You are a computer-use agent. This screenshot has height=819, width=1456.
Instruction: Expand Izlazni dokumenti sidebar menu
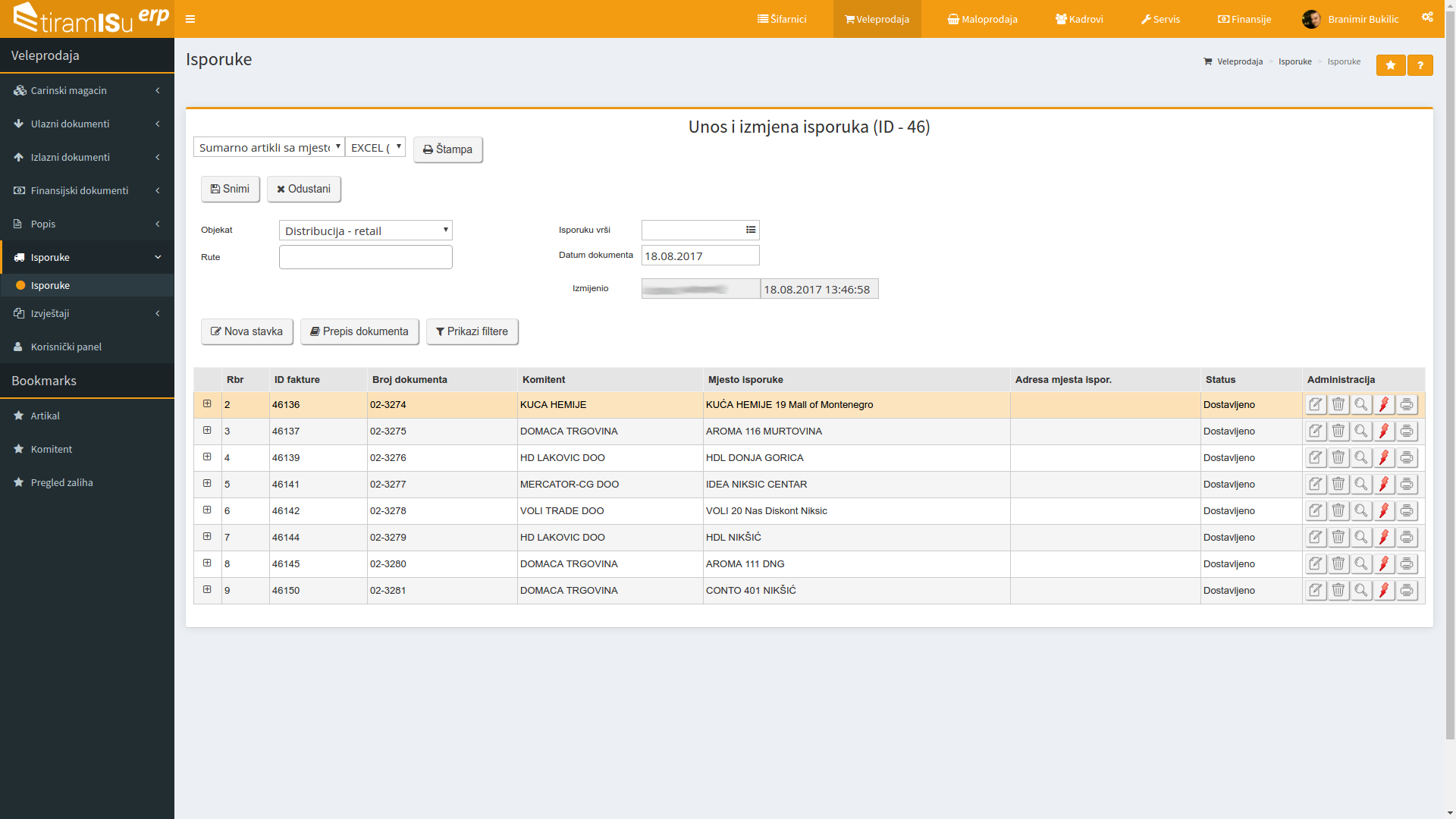(x=87, y=157)
